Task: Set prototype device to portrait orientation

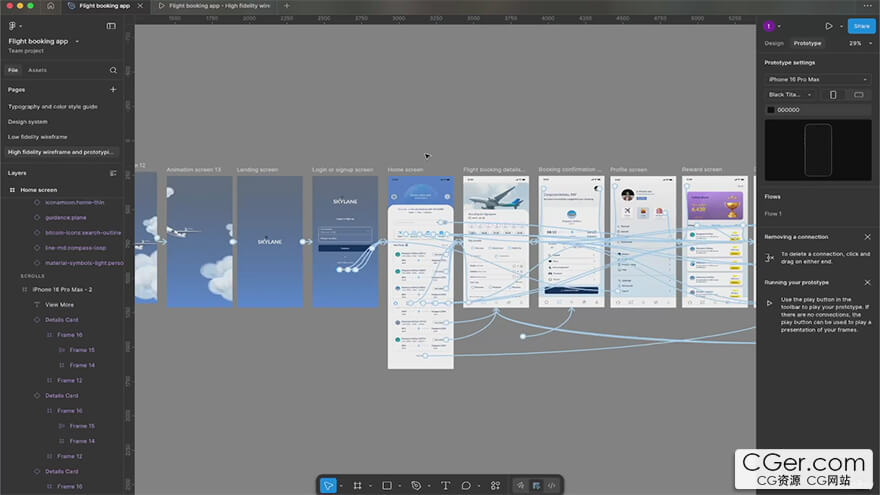Action: (x=833, y=95)
